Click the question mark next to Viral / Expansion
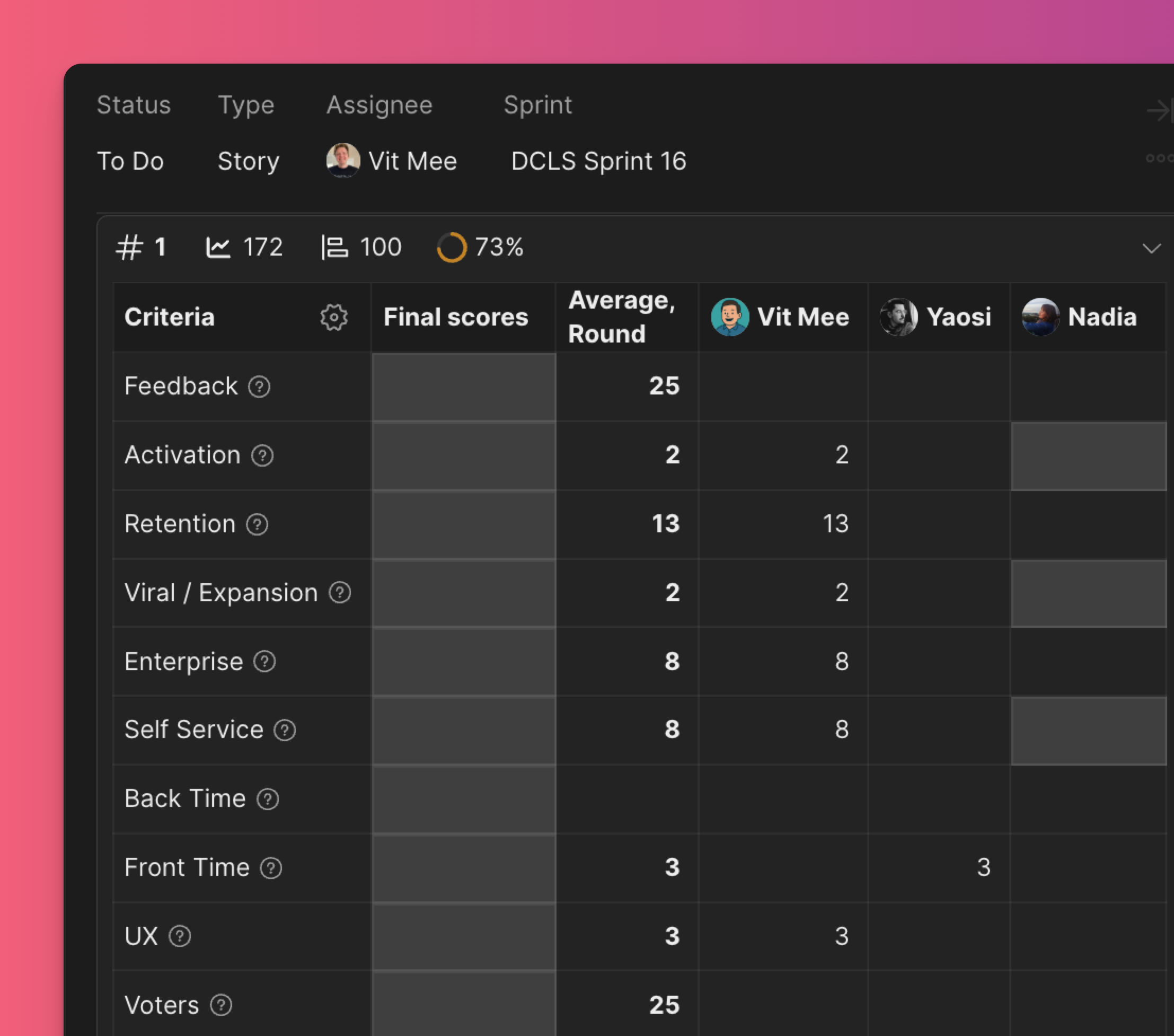This screenshot has width=1174, height=1036. (340, 593)
